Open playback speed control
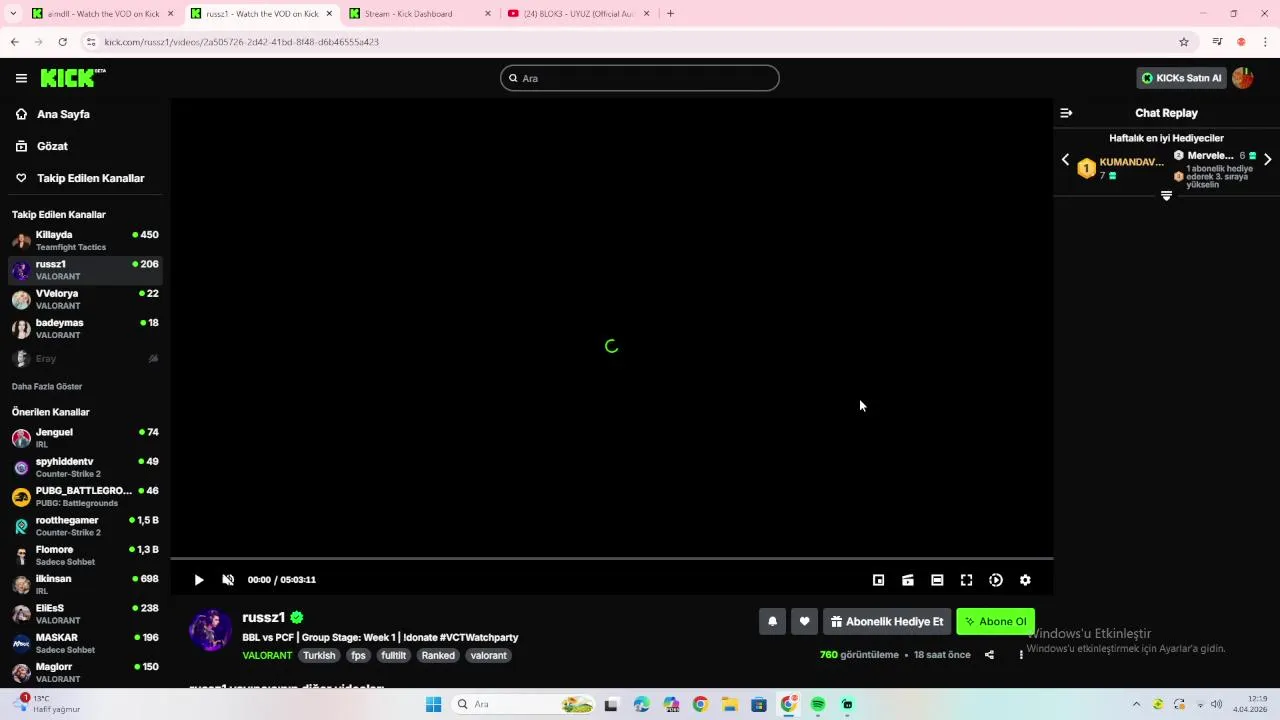The image size is (1280, 720). [996, 580]
